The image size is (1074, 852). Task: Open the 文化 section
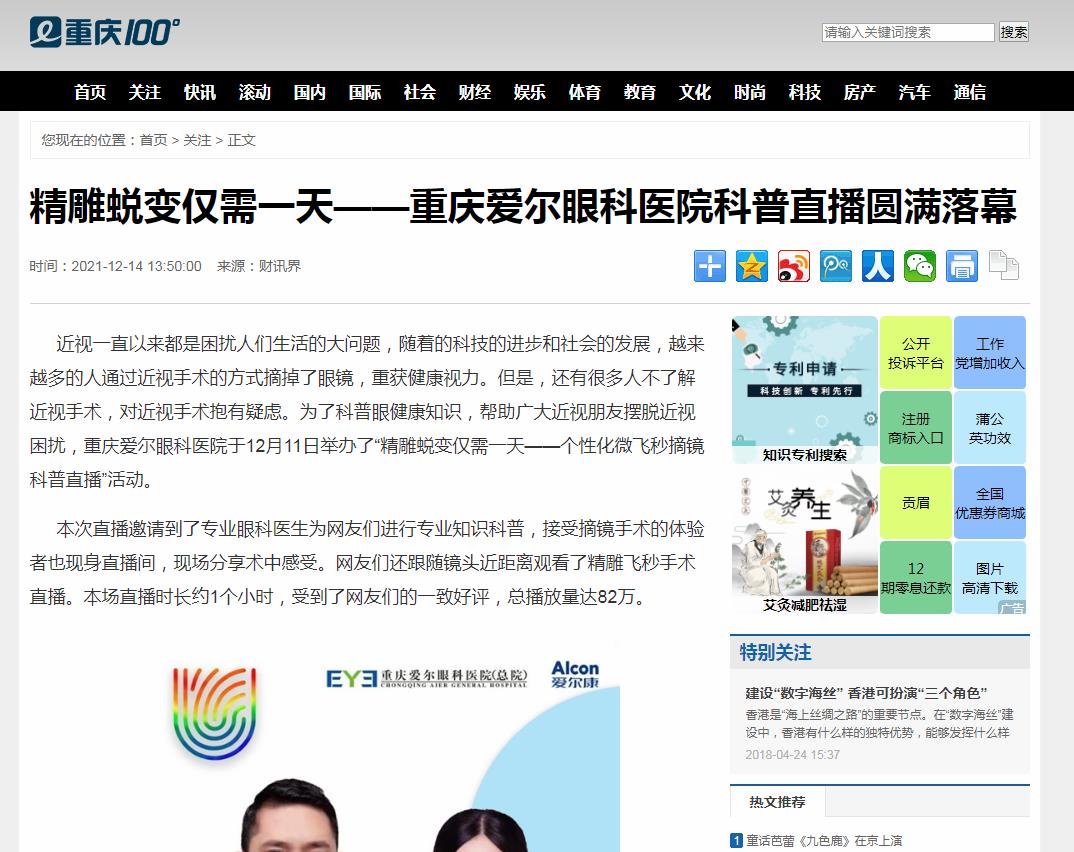695,92
